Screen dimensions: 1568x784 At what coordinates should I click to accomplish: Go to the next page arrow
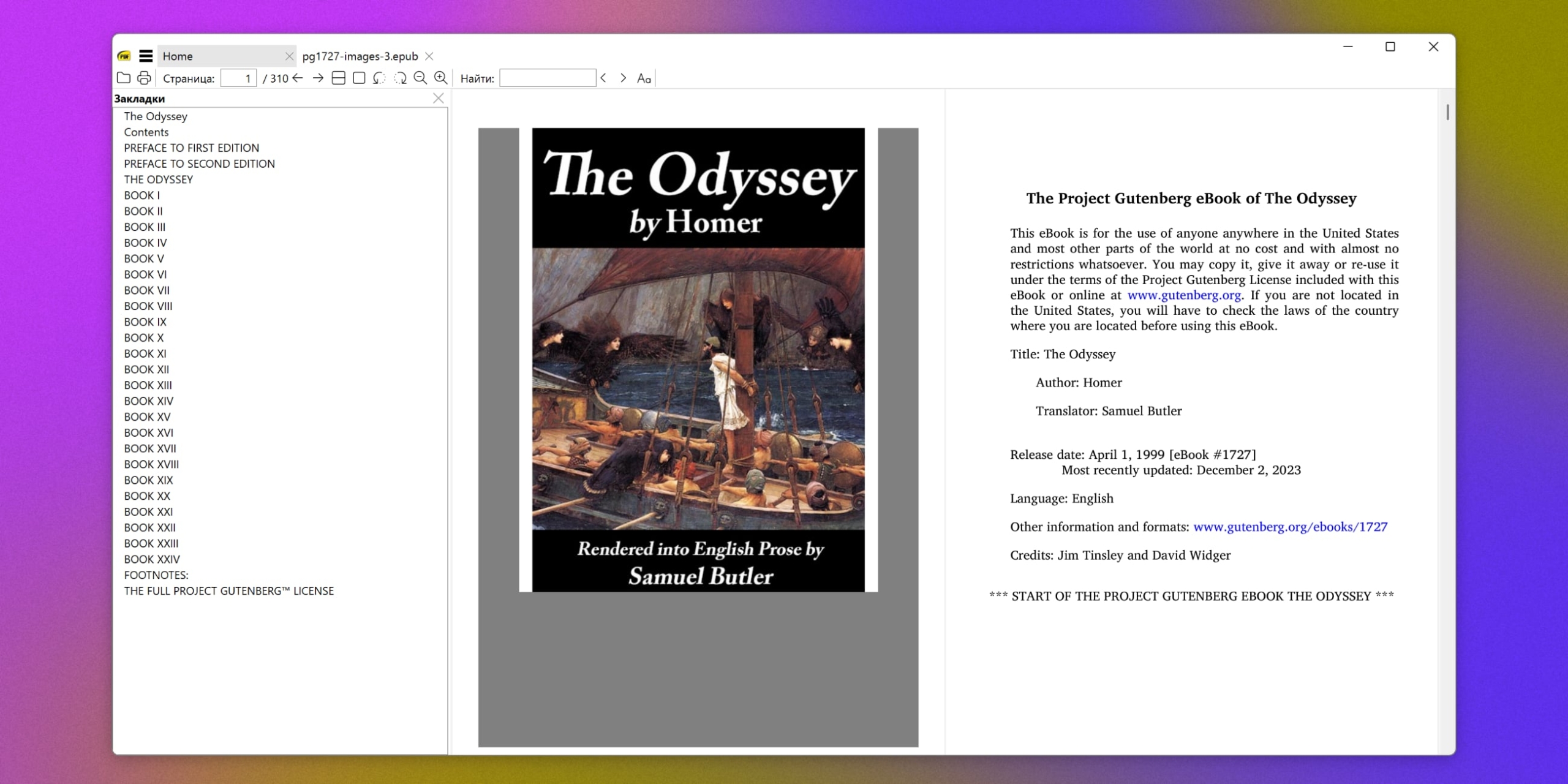[x=318, y=78]
